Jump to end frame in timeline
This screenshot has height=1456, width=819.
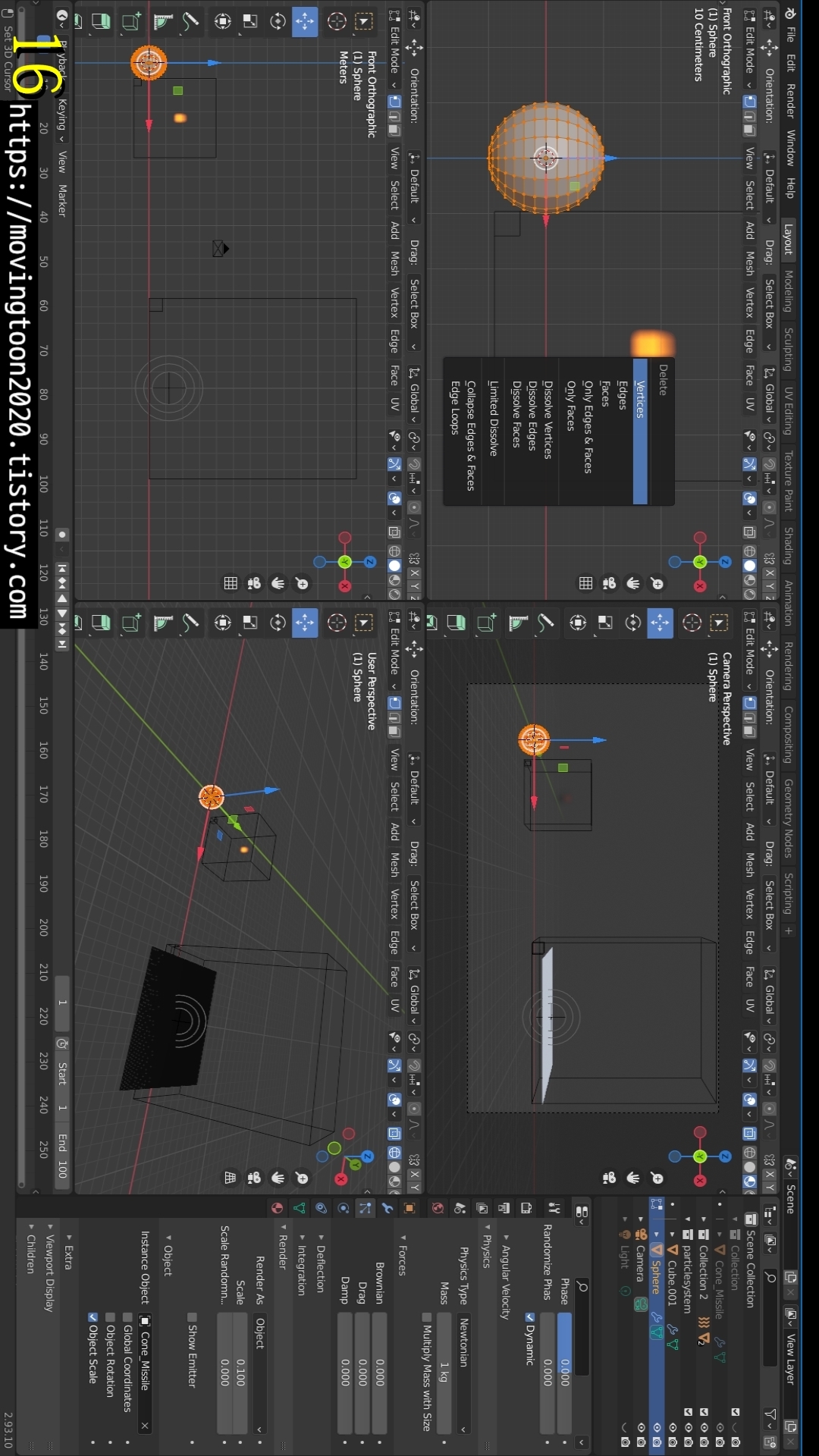click(x=62, y=645)
